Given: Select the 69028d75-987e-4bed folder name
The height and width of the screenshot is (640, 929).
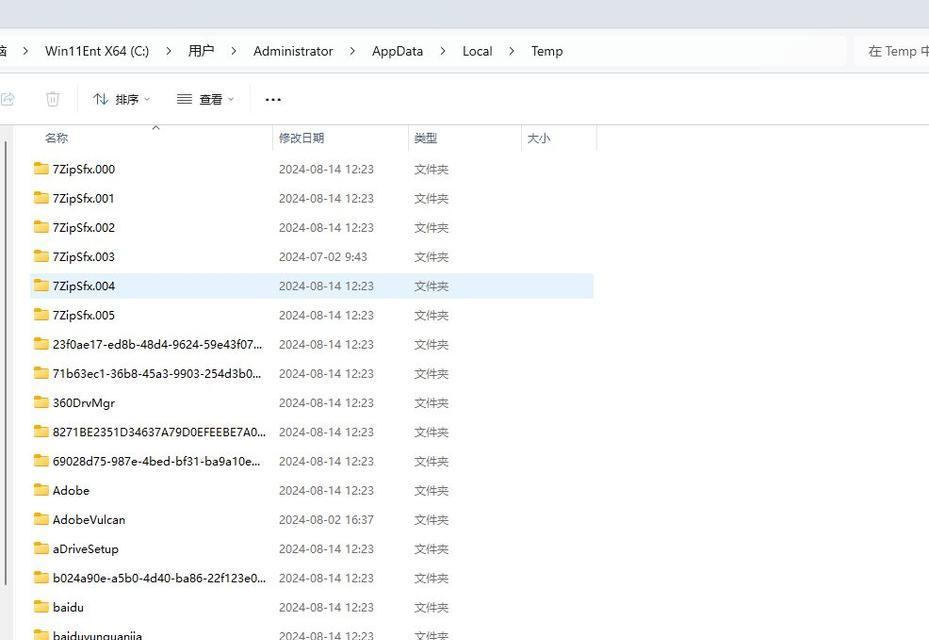Looking at the screenshot, I should 156,461.
